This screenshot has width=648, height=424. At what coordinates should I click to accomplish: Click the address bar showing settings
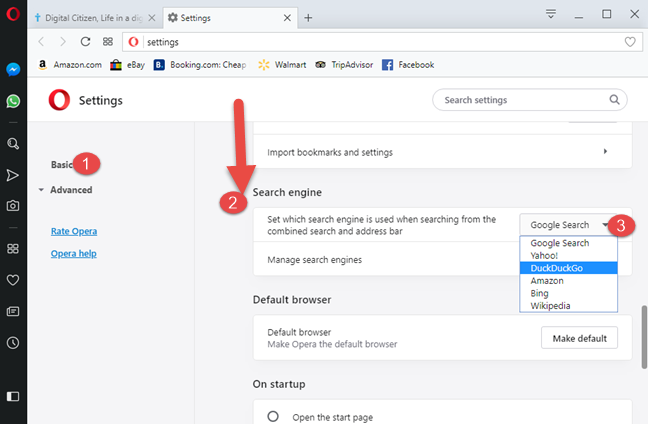point(380,42)
